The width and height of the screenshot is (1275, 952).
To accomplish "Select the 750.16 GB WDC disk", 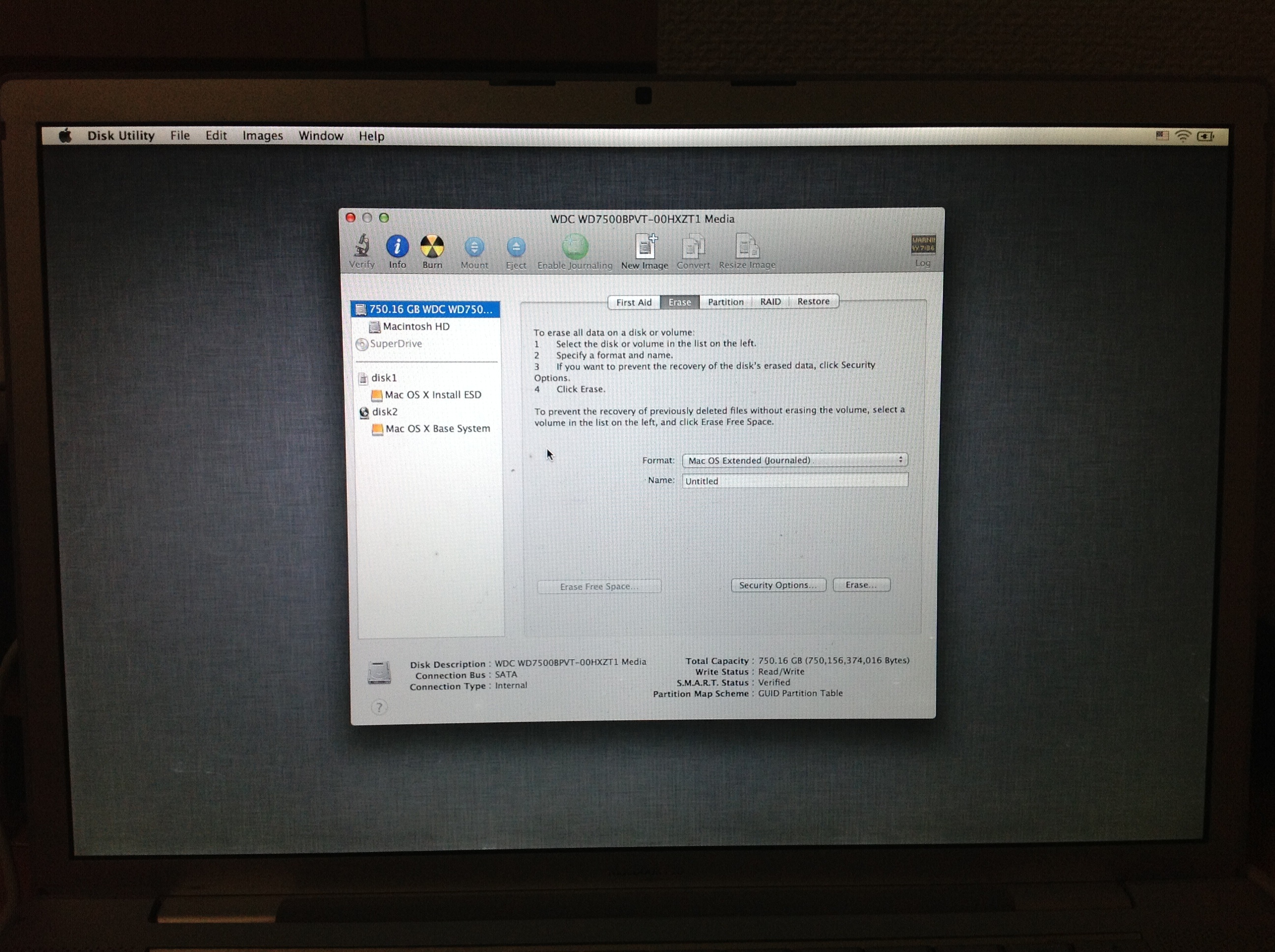I will point(425,309).
